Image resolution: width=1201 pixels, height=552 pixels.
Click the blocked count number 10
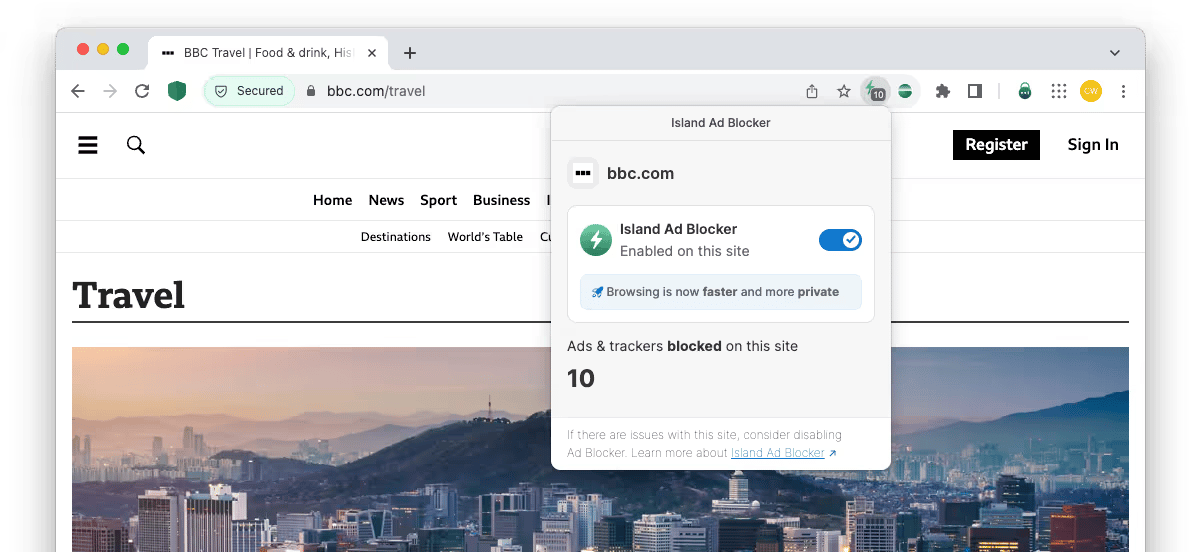click(x=581, y=379)
